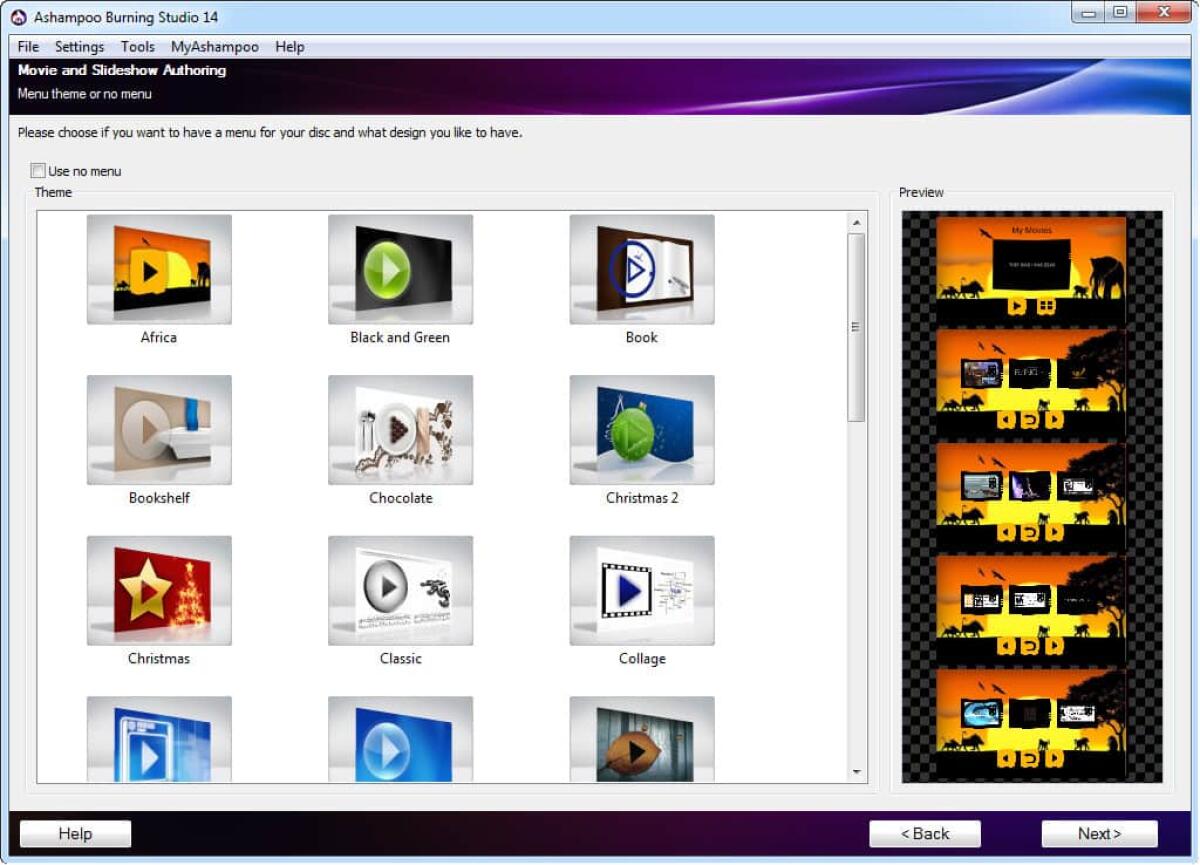Open the Settings menu
Viewport: 1200px width, 865px height.
(x=79, y=46)
